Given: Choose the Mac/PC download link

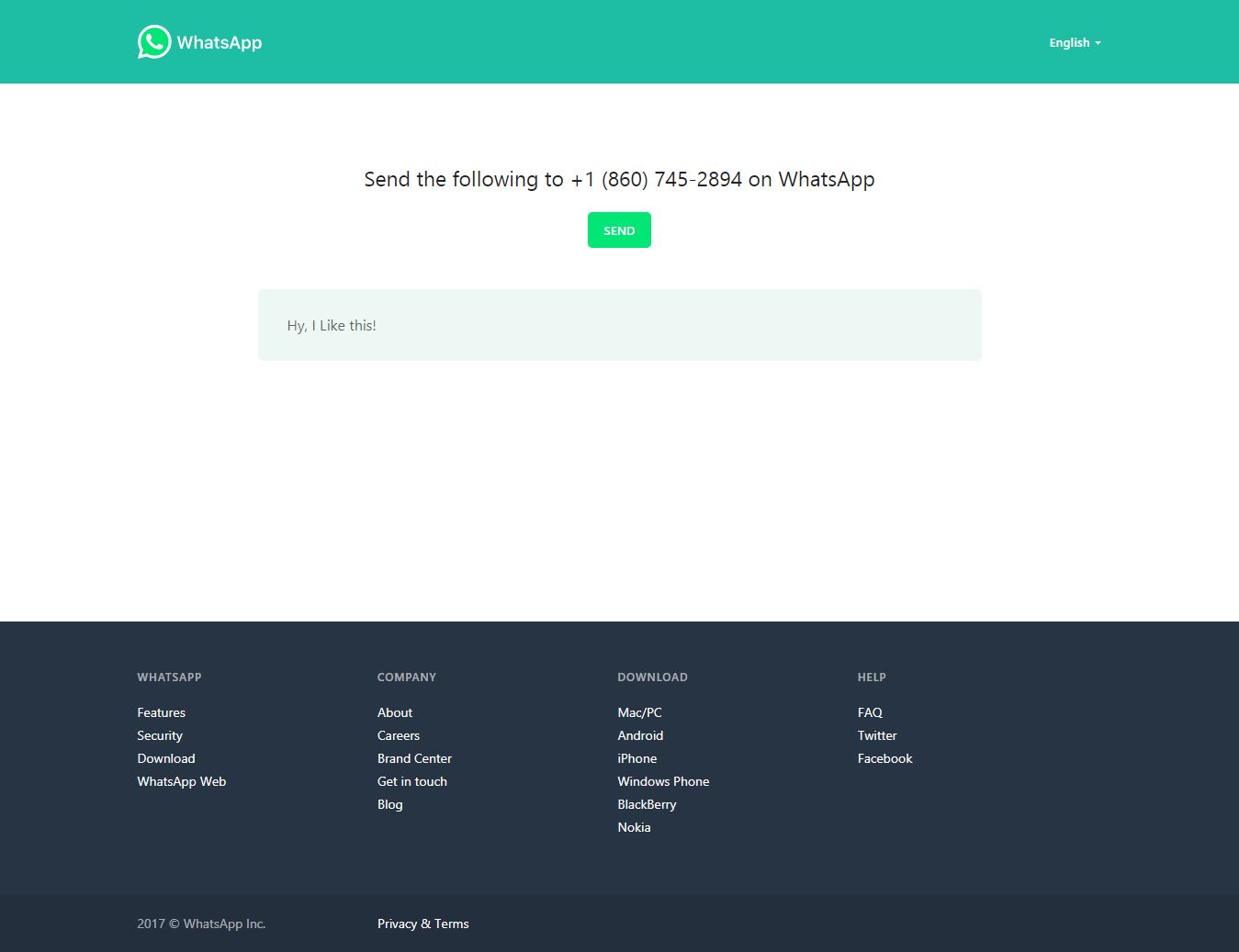Looking at the screenshot, I should tap(640, 712).
